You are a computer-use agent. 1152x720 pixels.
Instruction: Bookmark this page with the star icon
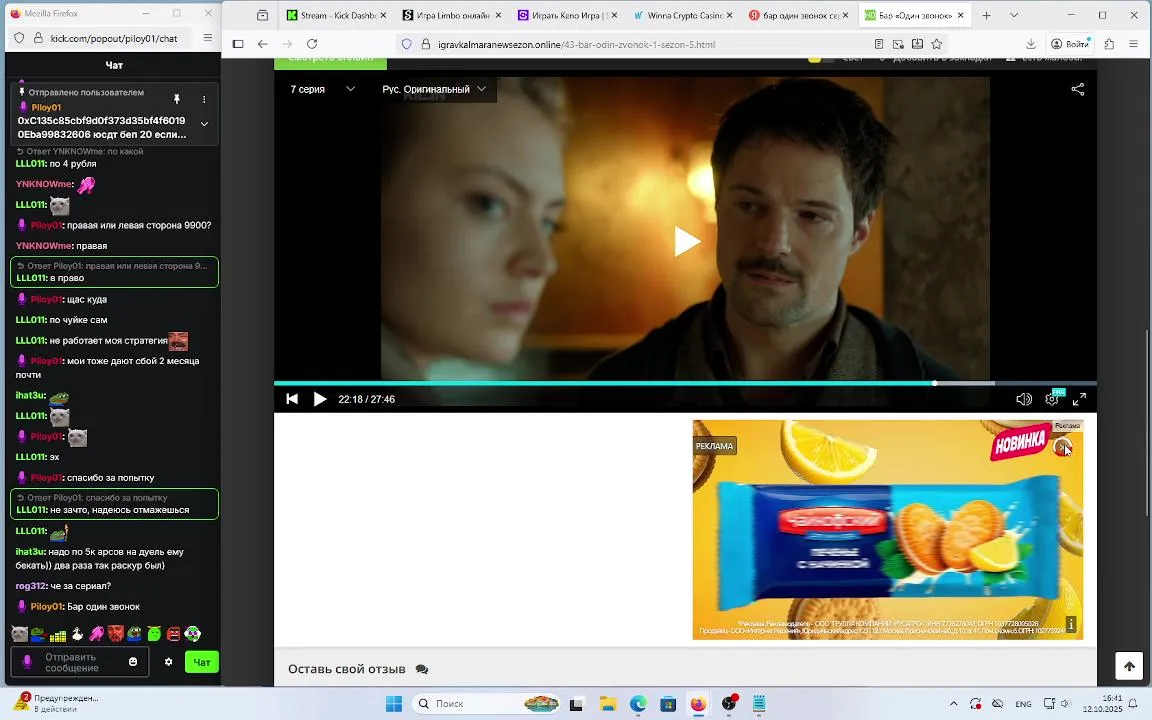936,44
